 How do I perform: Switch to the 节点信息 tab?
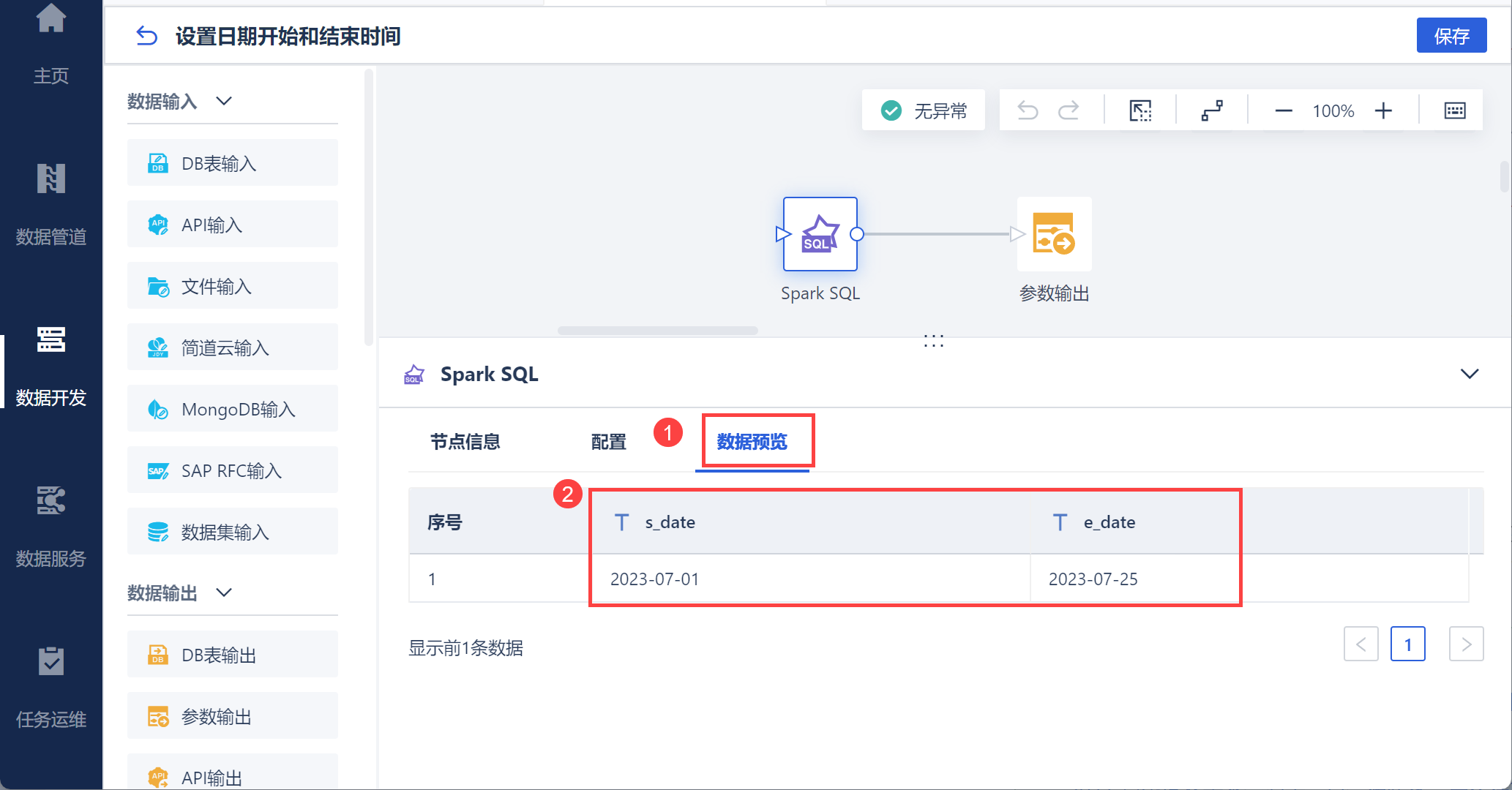click(x=465, y=442)
